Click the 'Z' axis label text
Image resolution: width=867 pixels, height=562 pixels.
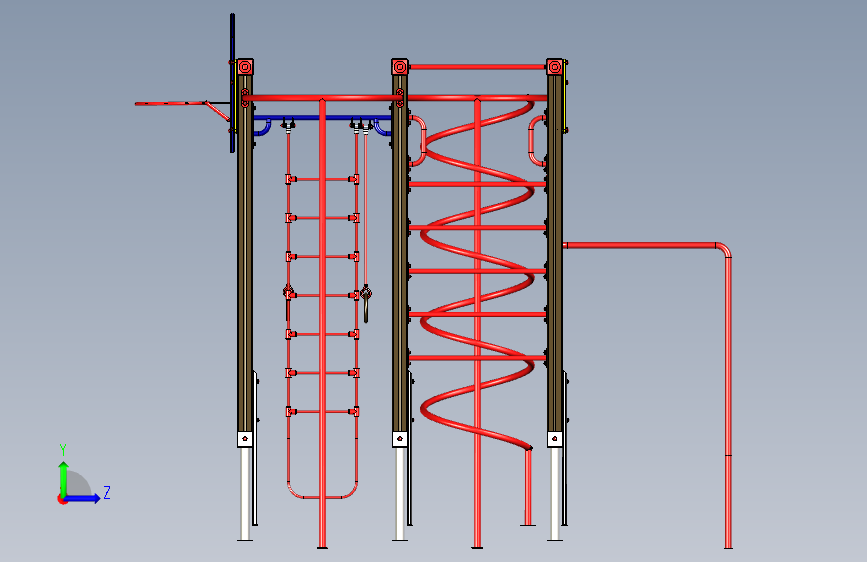click(x=107, y=492)
